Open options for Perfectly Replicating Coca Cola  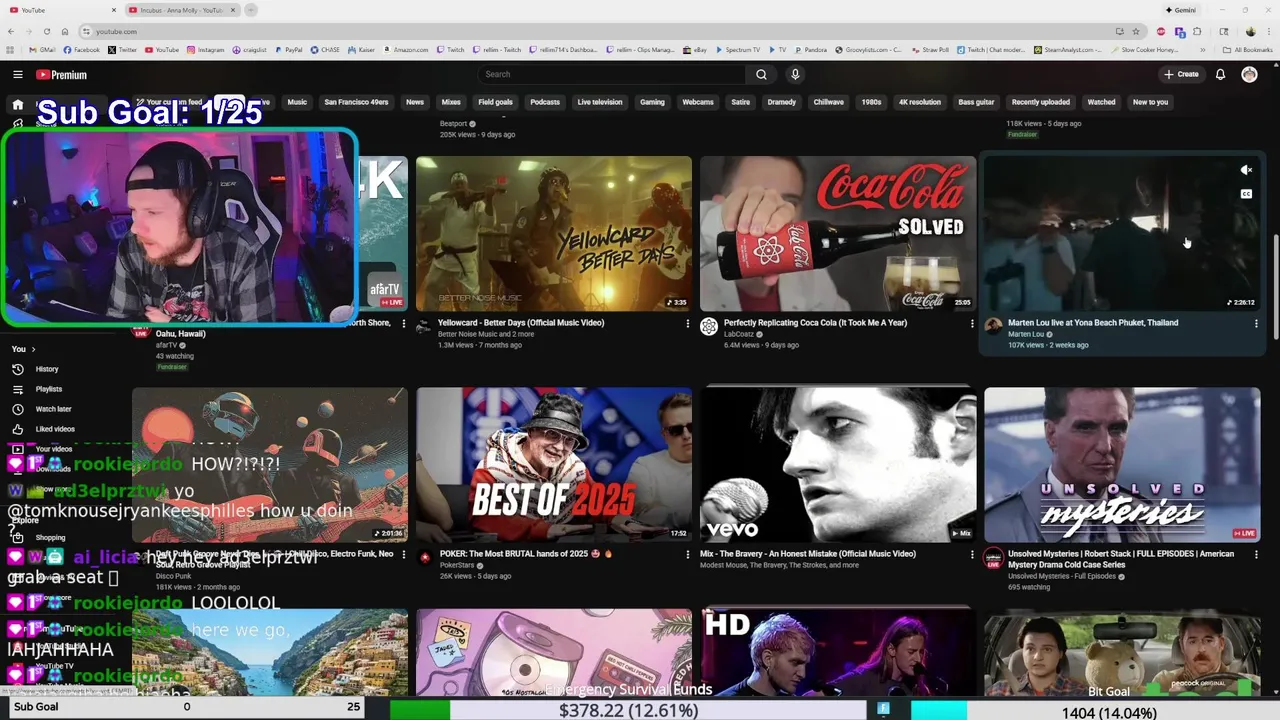coord(972,324)
